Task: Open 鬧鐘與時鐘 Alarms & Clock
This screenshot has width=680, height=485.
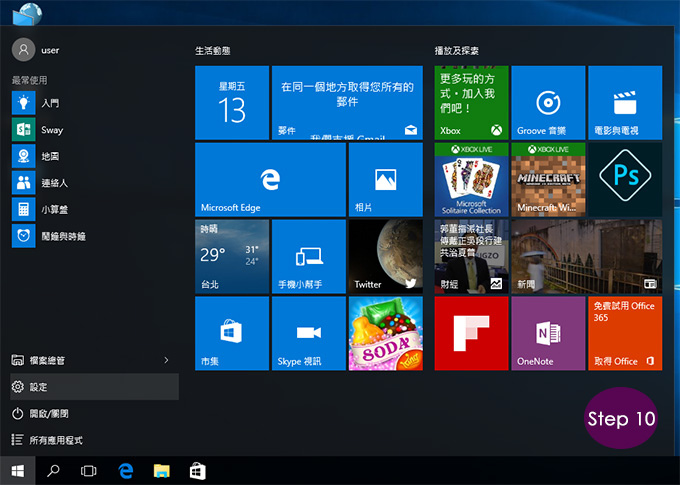Action: [95, 236]
